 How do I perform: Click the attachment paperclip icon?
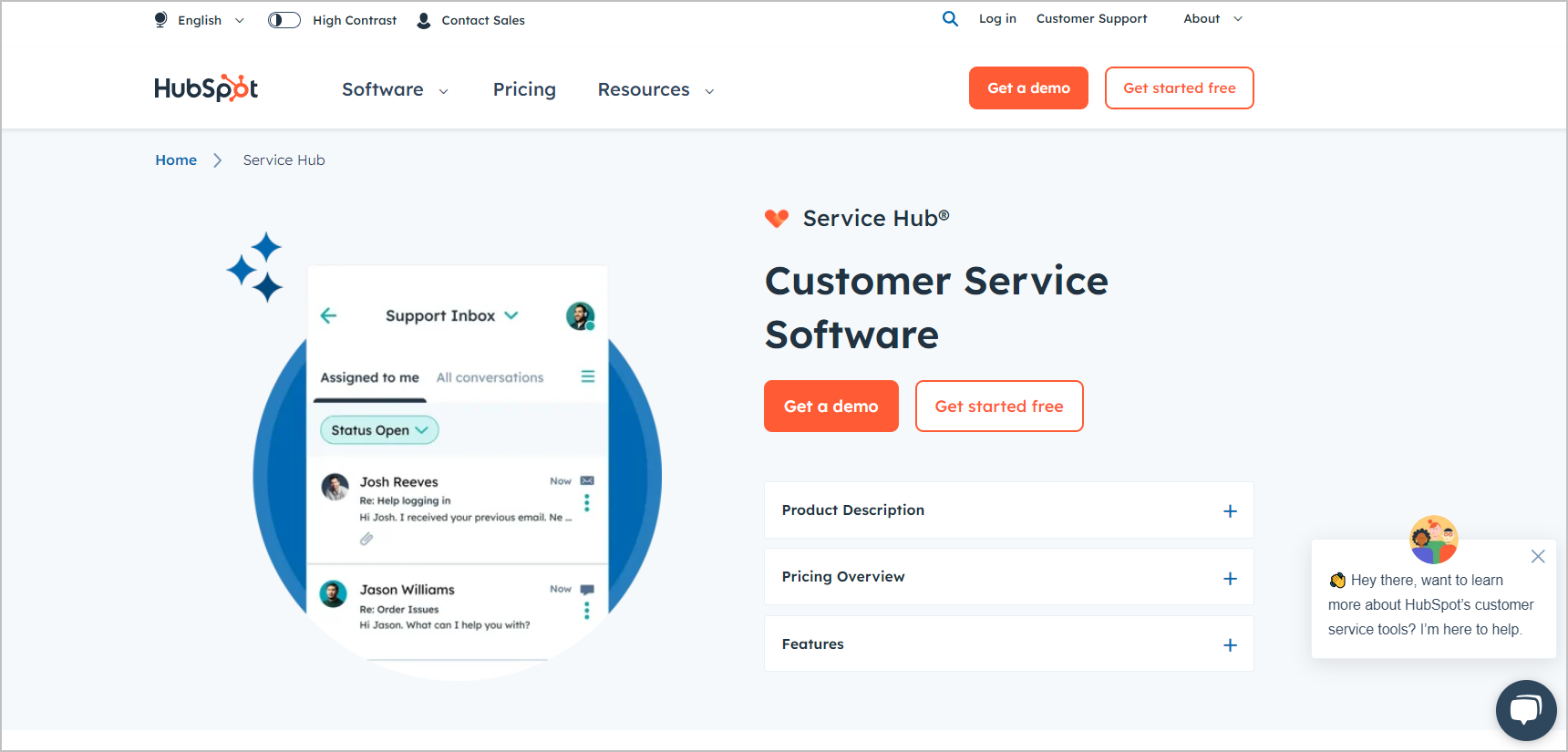[366, 539]
